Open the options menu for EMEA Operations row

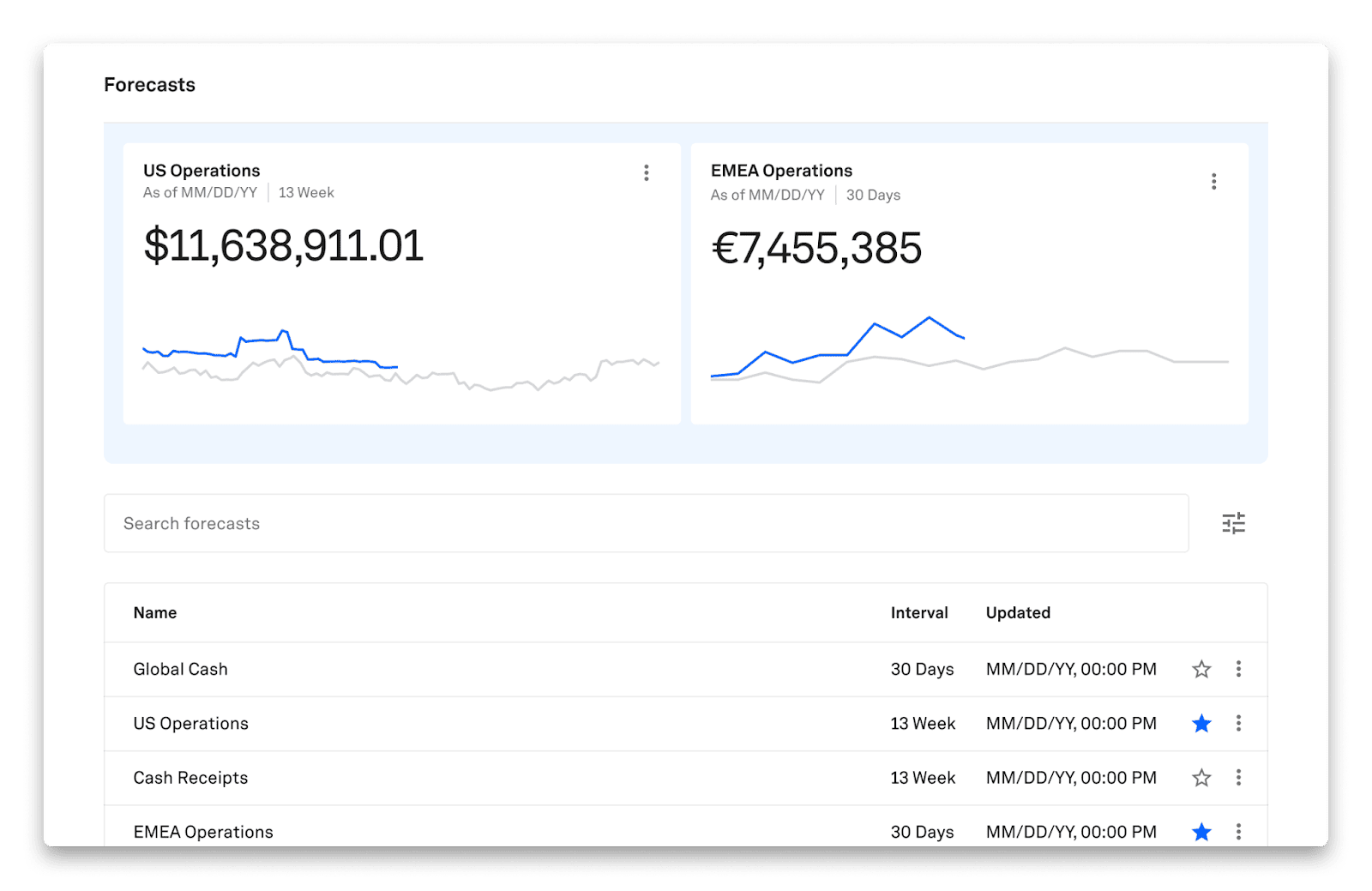(x=1238, y=831)
